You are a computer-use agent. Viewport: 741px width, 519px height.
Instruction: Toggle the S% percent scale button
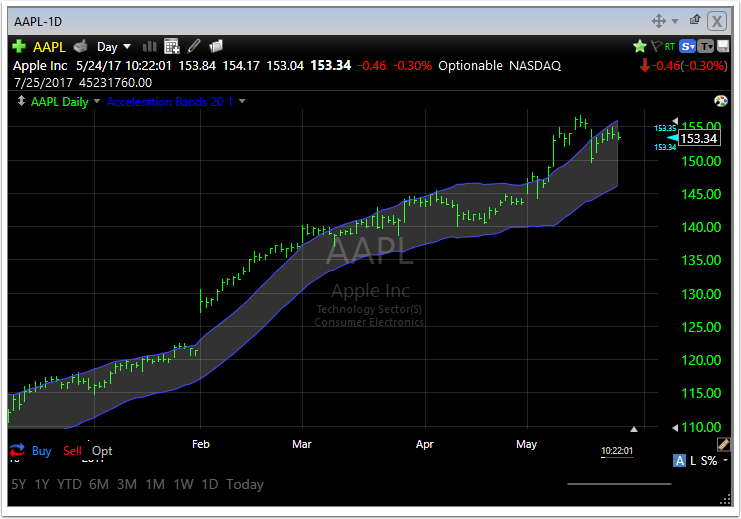tap(709, 460)
